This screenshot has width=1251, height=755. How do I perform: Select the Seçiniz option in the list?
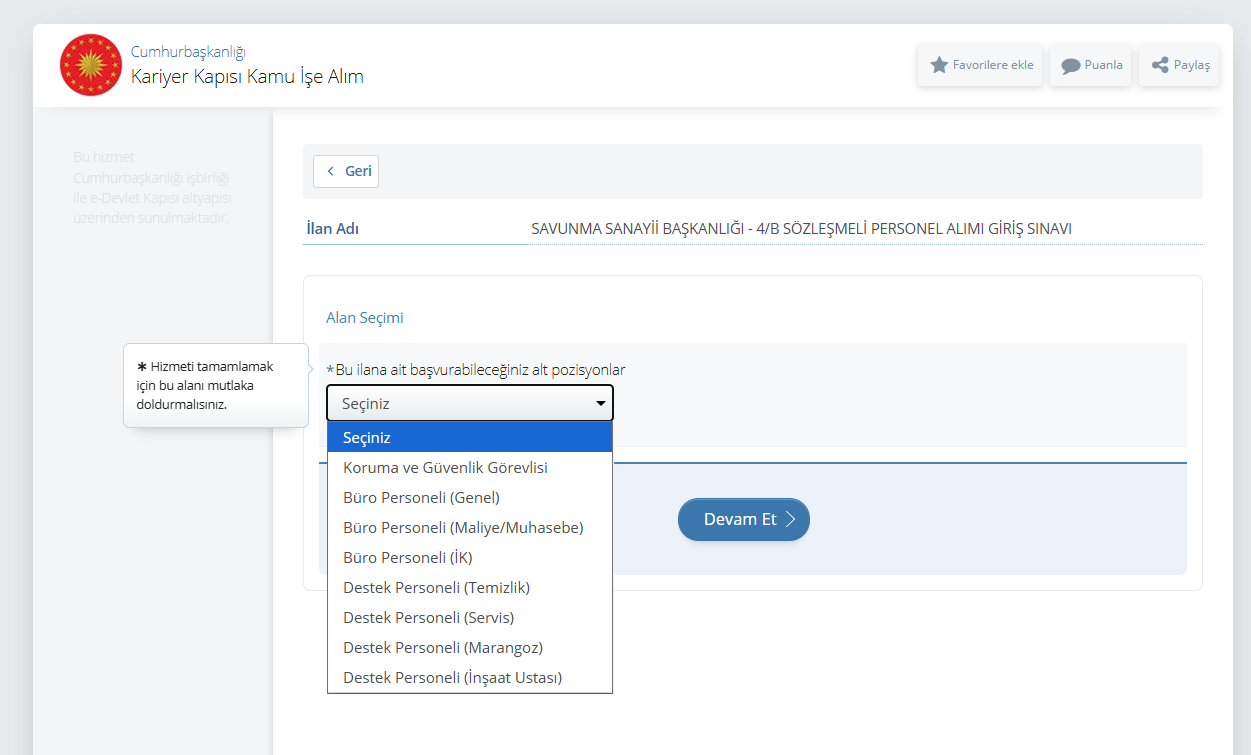click(470, 437)
